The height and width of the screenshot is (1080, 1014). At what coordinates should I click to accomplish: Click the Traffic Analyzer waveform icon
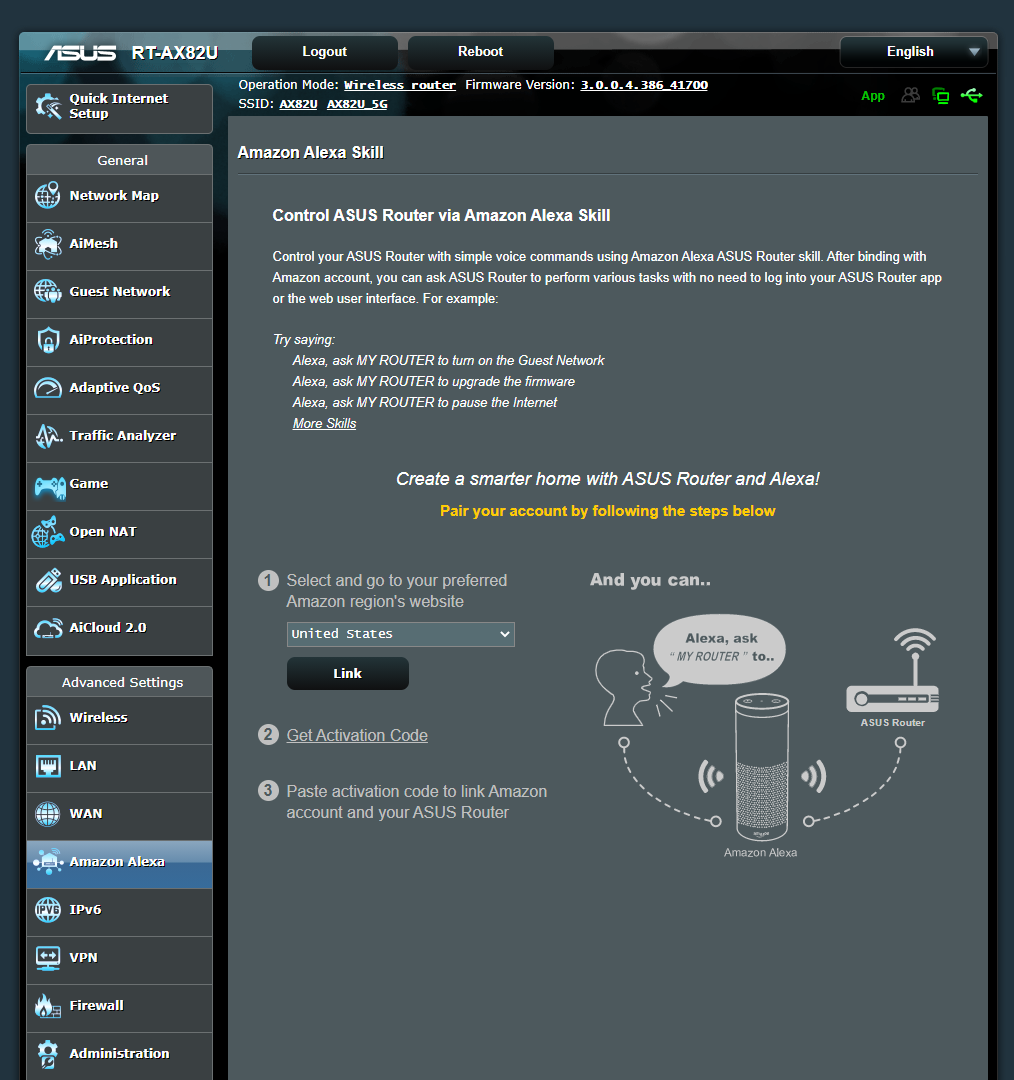tap(48, 436)
